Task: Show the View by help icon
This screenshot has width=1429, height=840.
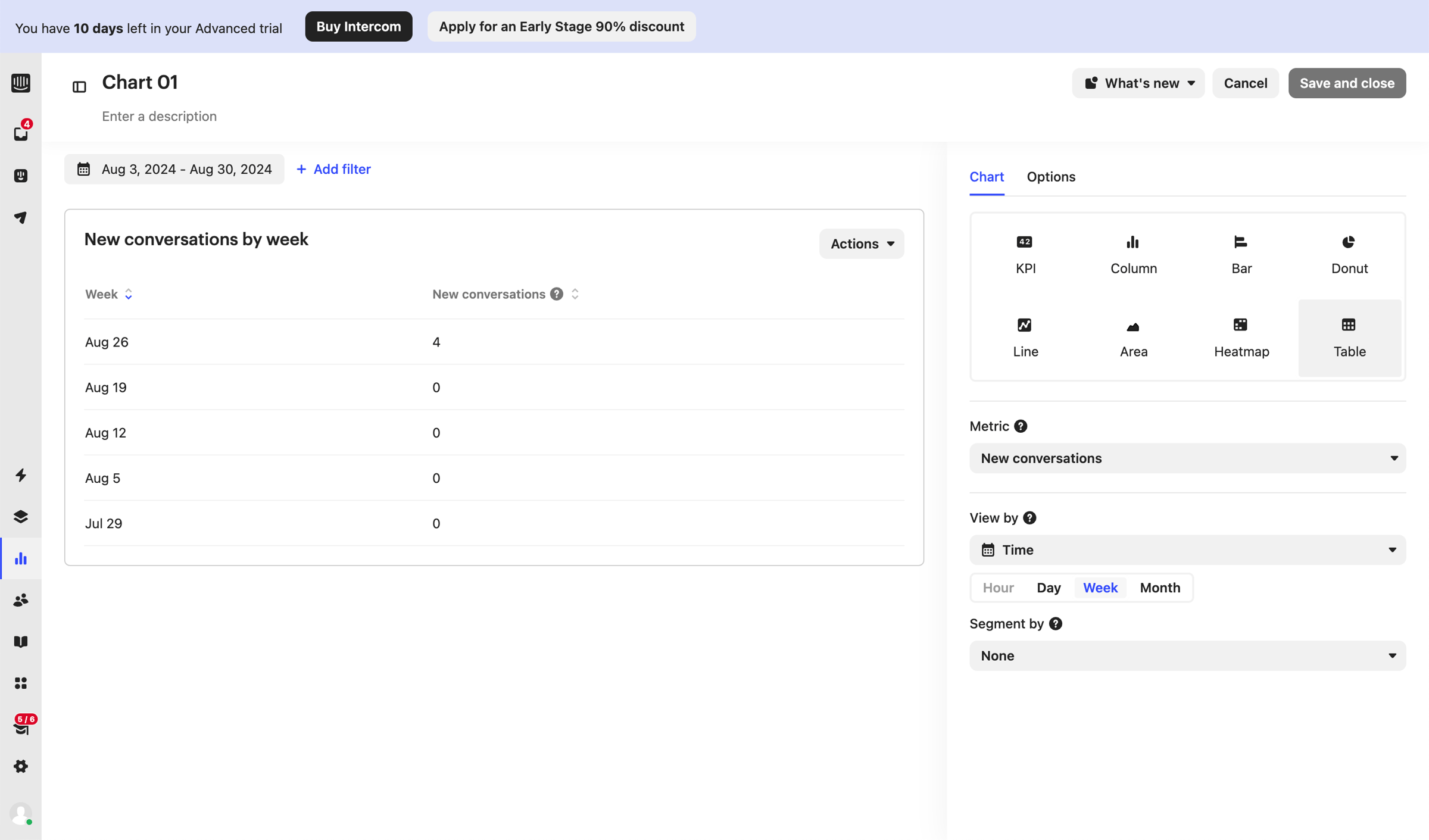Action: [1029, 518]
